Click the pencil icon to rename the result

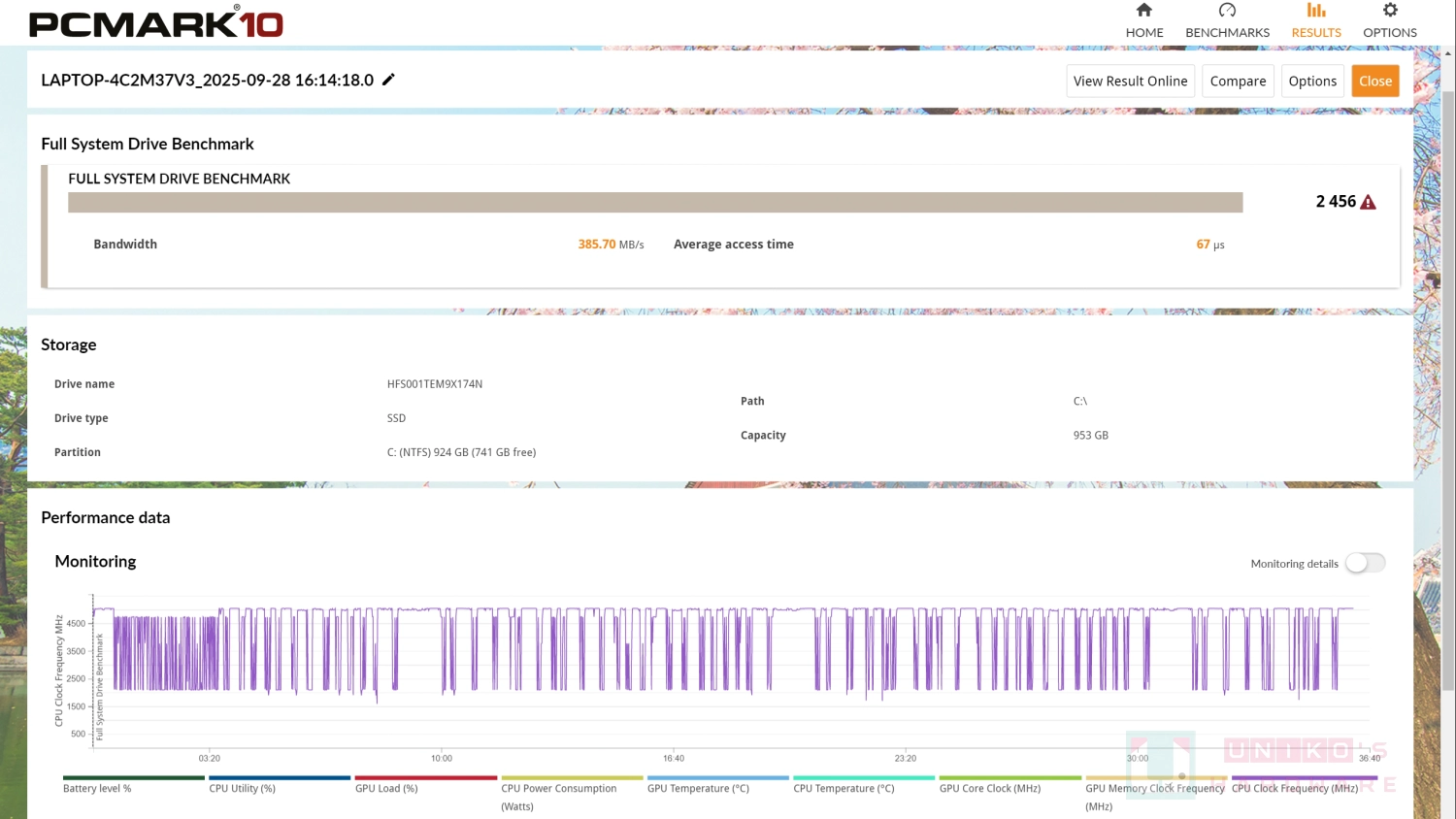388,80
